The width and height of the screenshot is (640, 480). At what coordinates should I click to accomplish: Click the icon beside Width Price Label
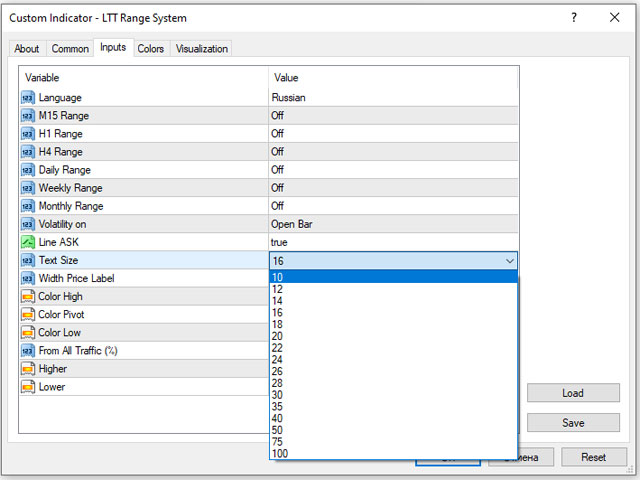point(28,278)
